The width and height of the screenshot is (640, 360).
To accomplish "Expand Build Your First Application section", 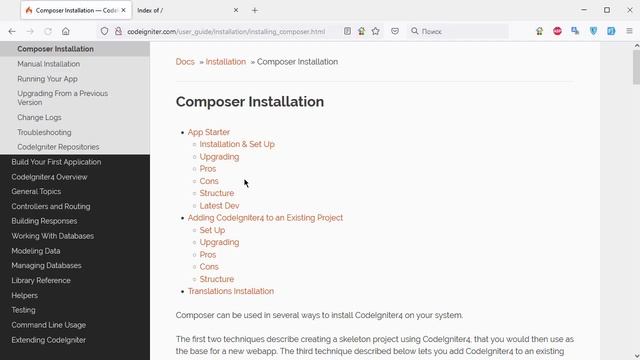I will (56, 162).
